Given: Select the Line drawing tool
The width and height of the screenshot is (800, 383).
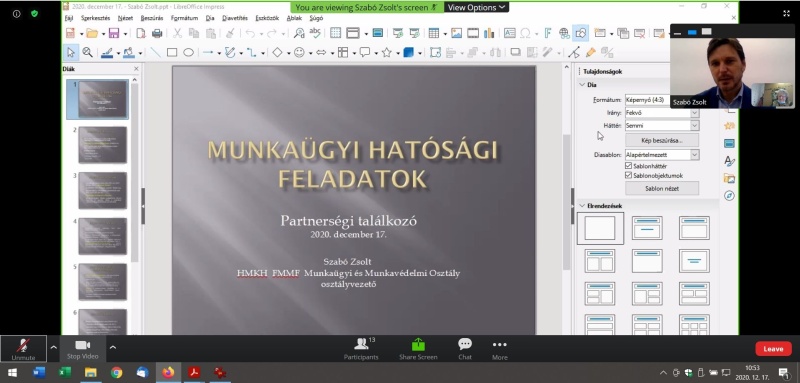Looking at the screenshot, I should (155, 52).
